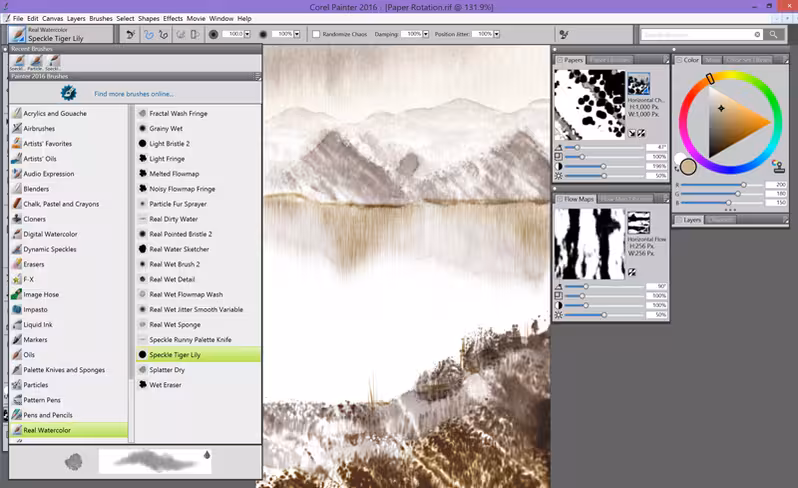
Task: Switch to the Layers panel tab
Action: pos(692,220)
